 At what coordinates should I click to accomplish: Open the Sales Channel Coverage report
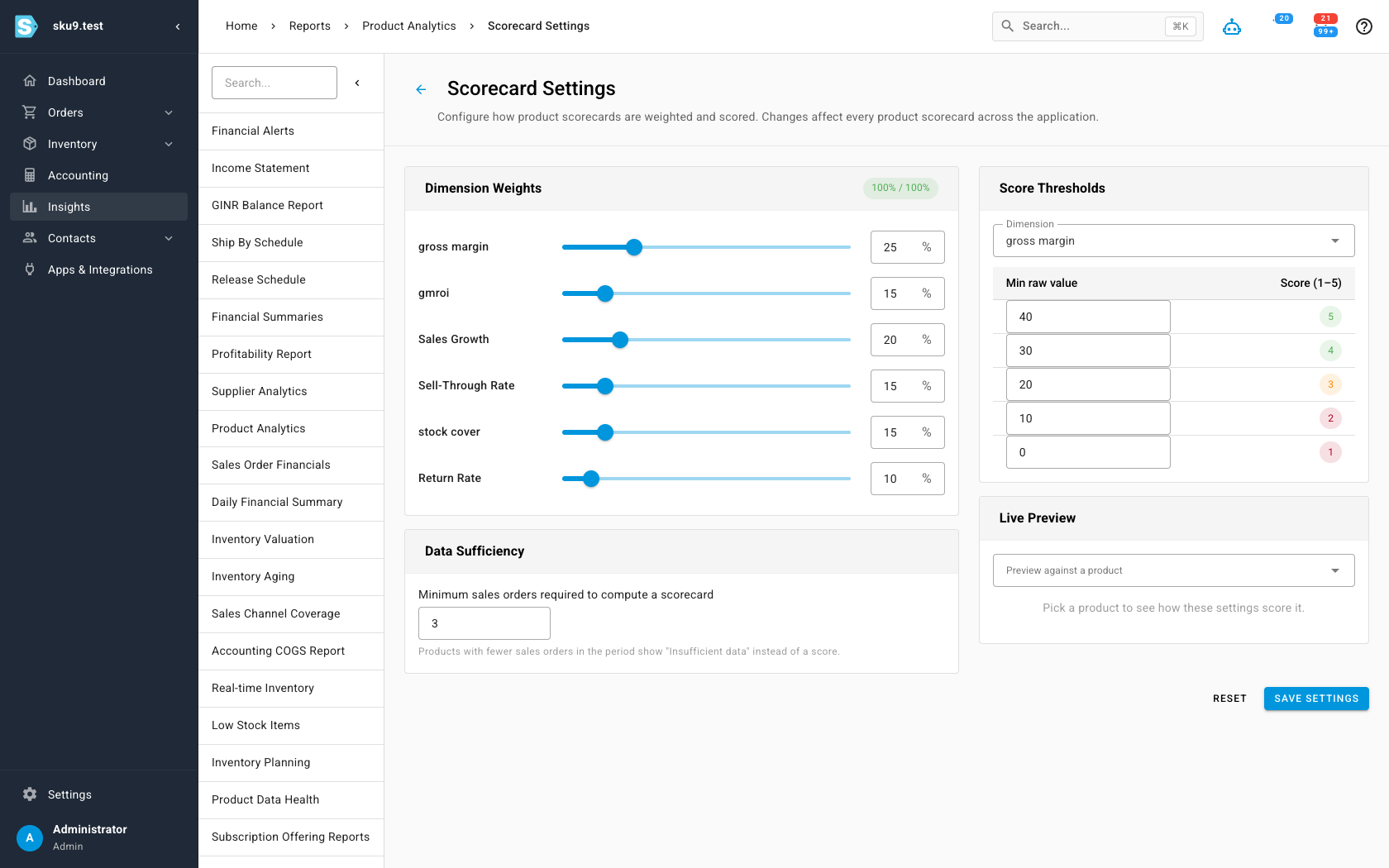pos(291,613)
